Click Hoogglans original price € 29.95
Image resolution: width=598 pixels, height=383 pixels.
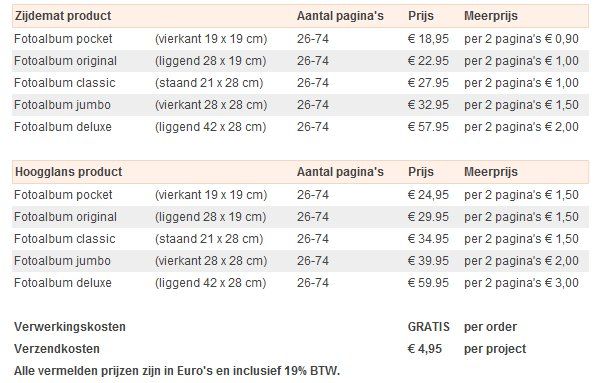pyautogui.click(x=428, y=217)
